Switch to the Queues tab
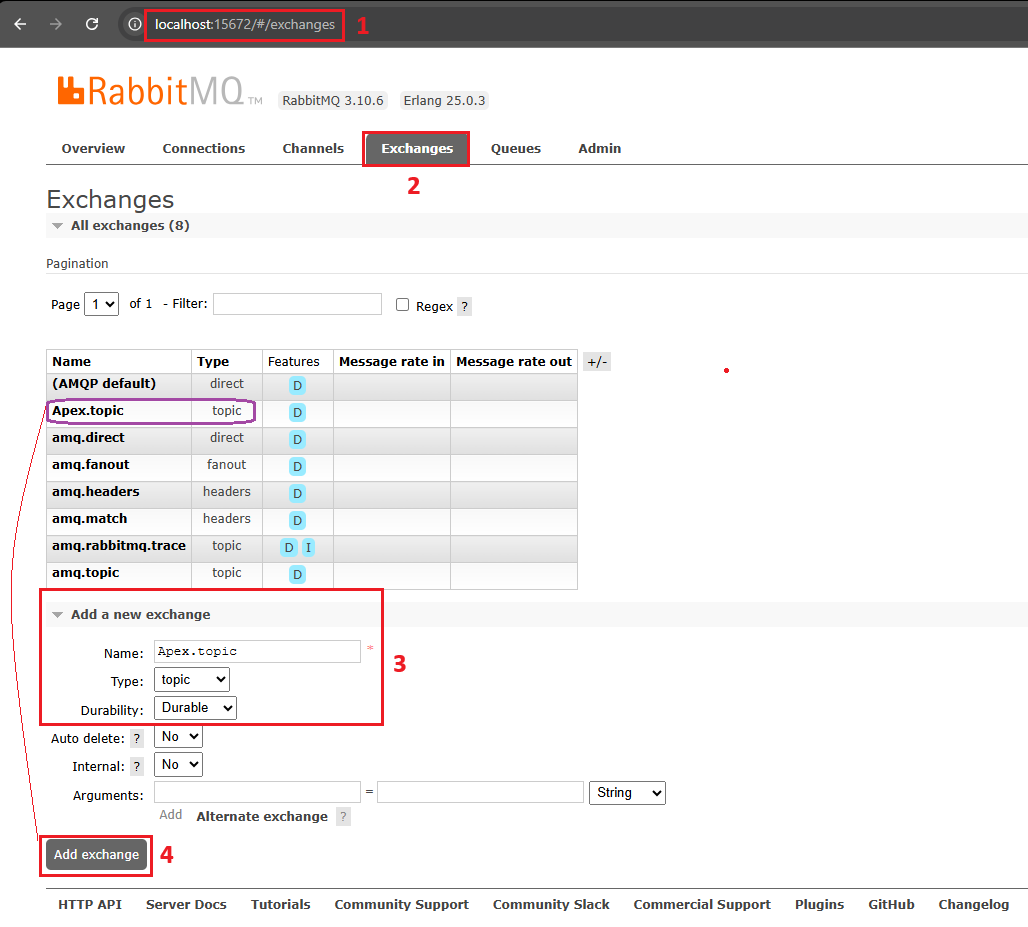This screenshot has height=927, width=1028. point(516,149)
